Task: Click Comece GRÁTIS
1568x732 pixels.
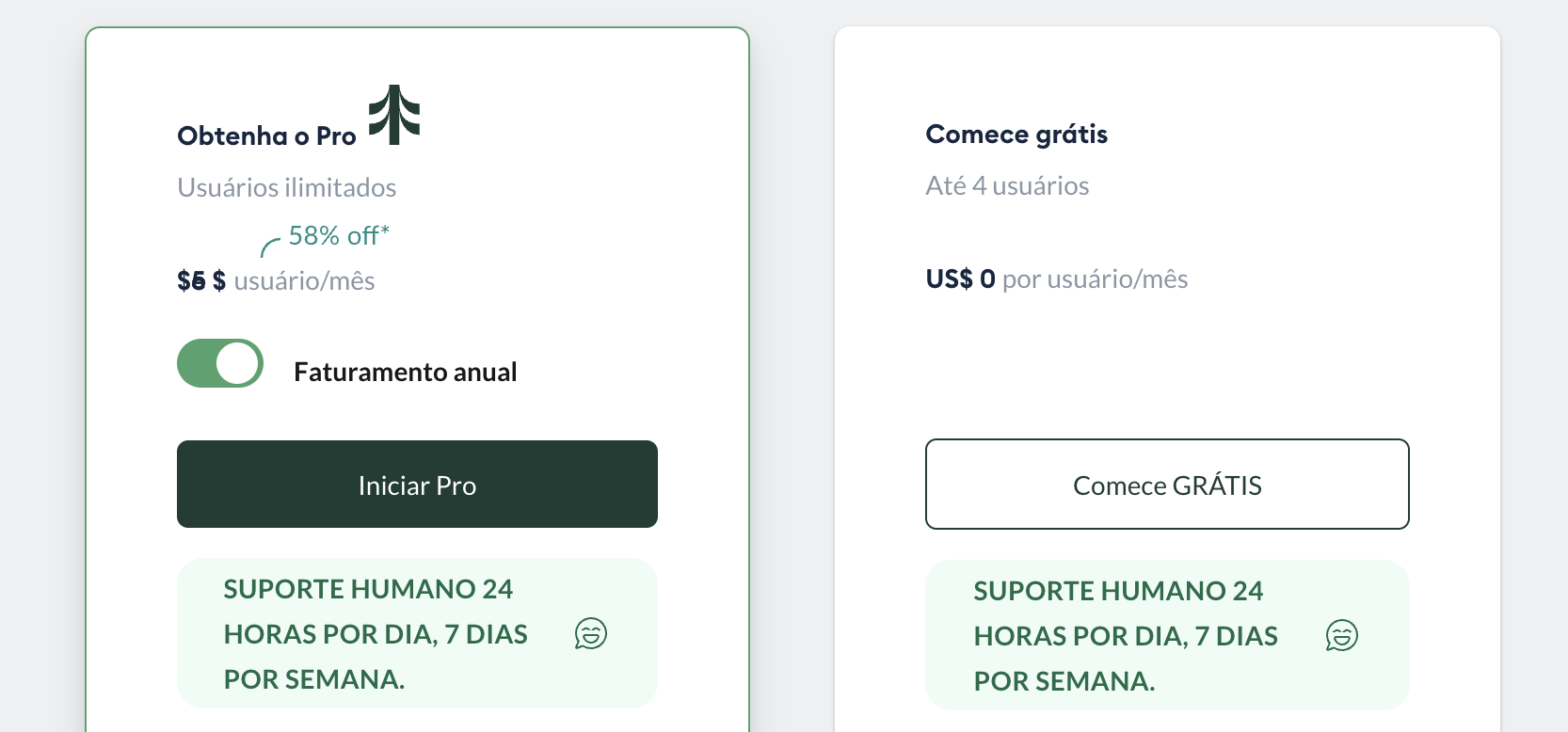Action: coord(1167,485)
